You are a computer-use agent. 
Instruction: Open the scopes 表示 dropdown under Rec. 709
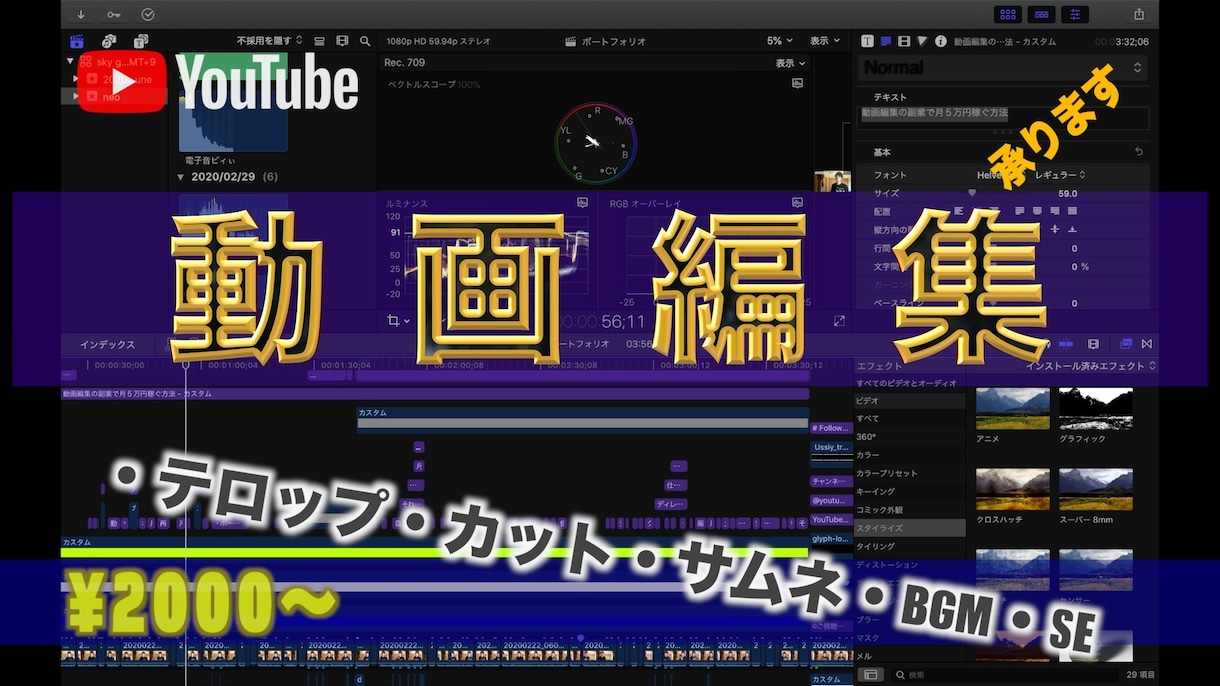[790, 63]
